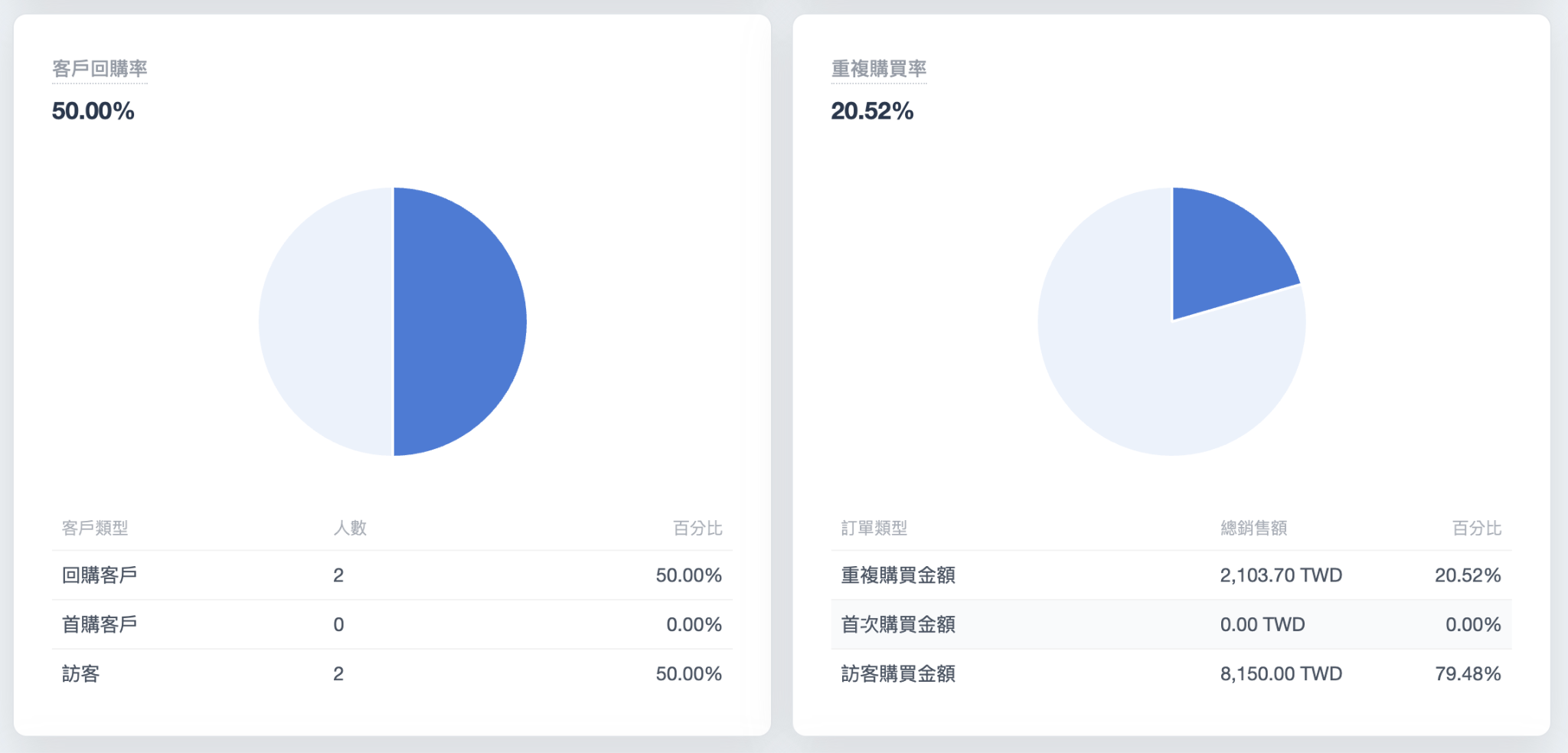The height and width of the screenshot is (753, 1568).
Task: Click the 客戶類型 column header
Action: (x=95, y=528)
